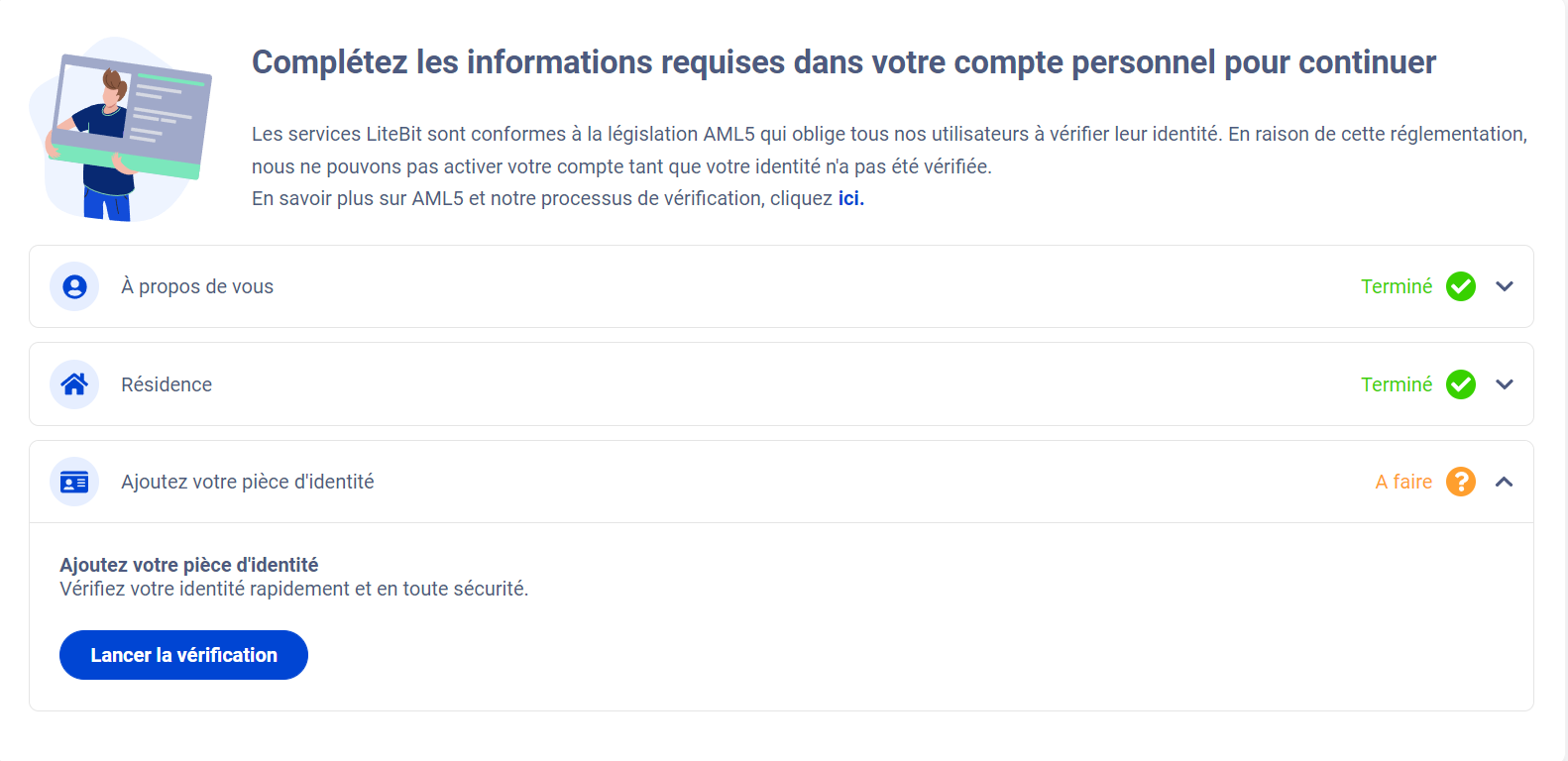Click the illustration of person holding ID card

[121, 129]
